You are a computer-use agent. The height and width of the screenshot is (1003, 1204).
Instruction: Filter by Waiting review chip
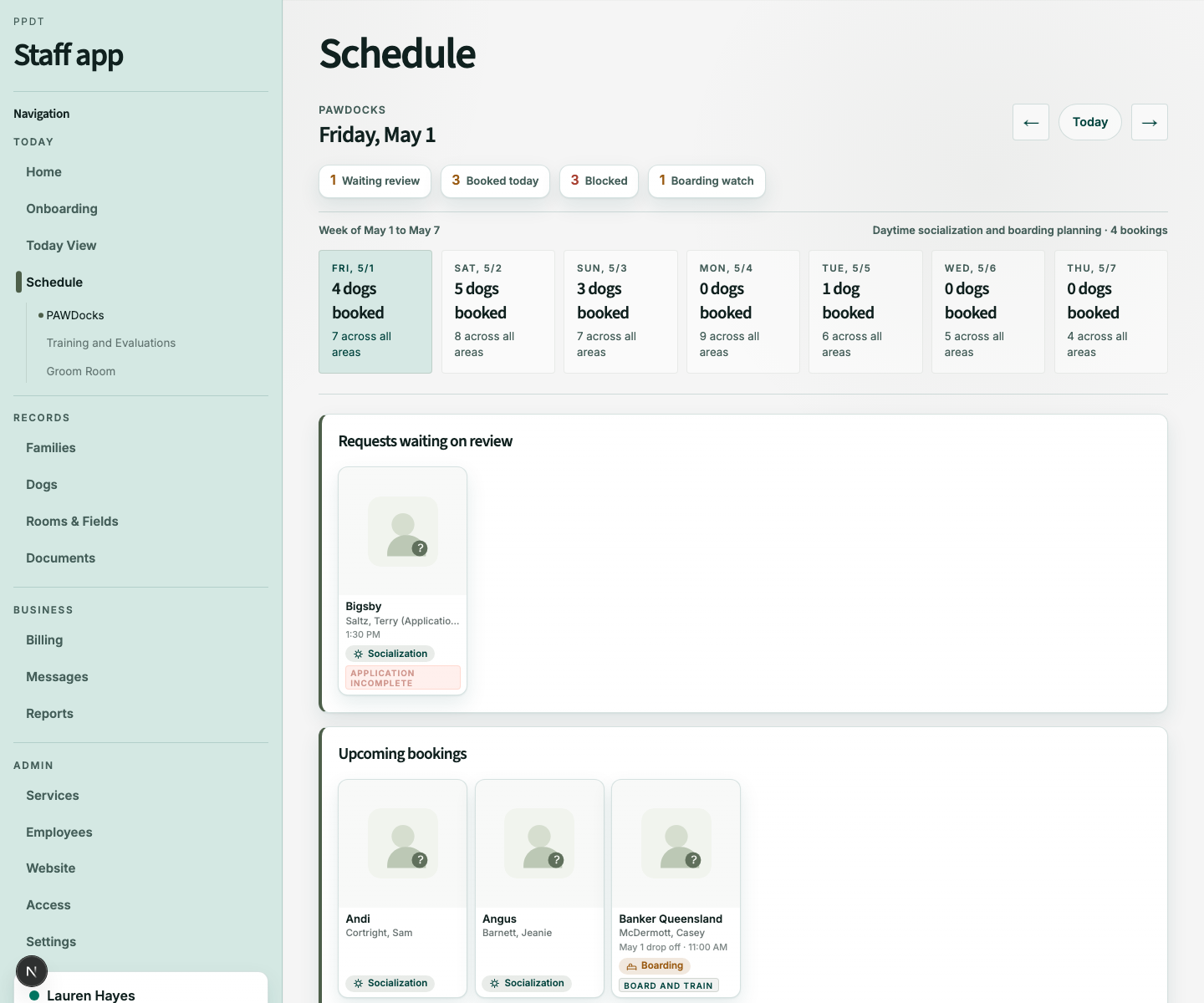[375, 181]
